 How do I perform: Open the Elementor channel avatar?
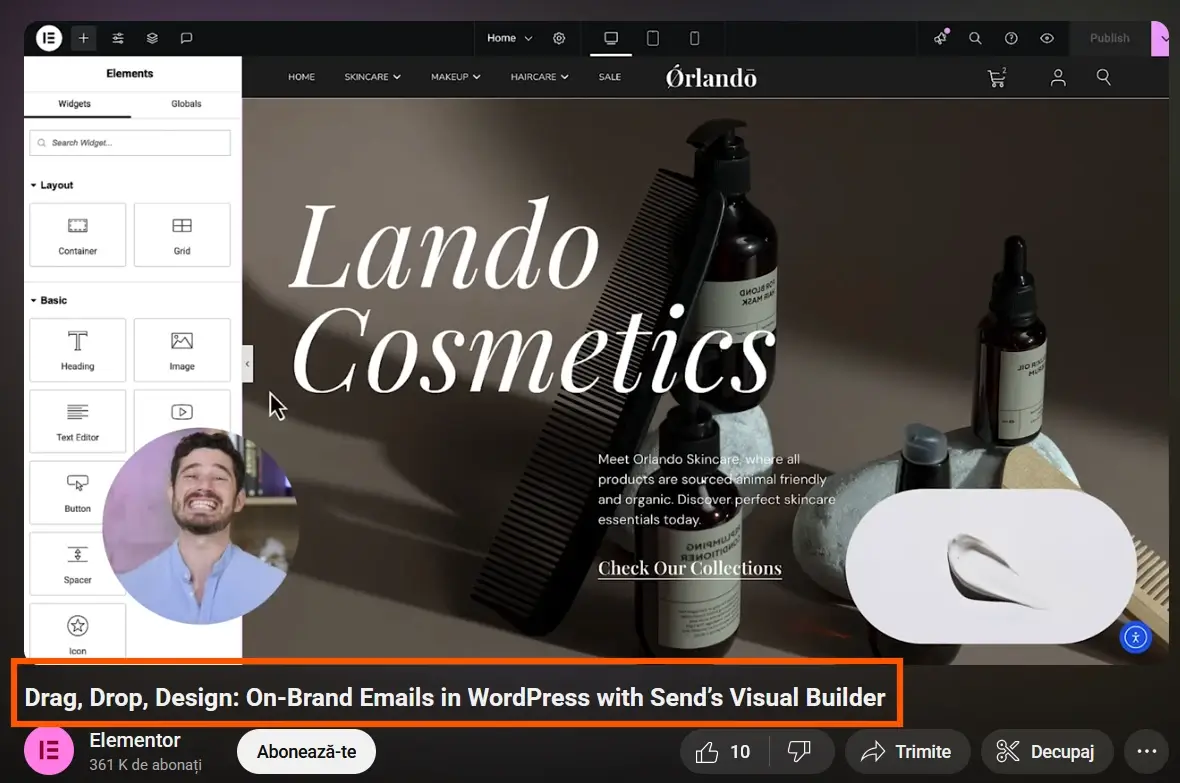(x=49, y=750)
